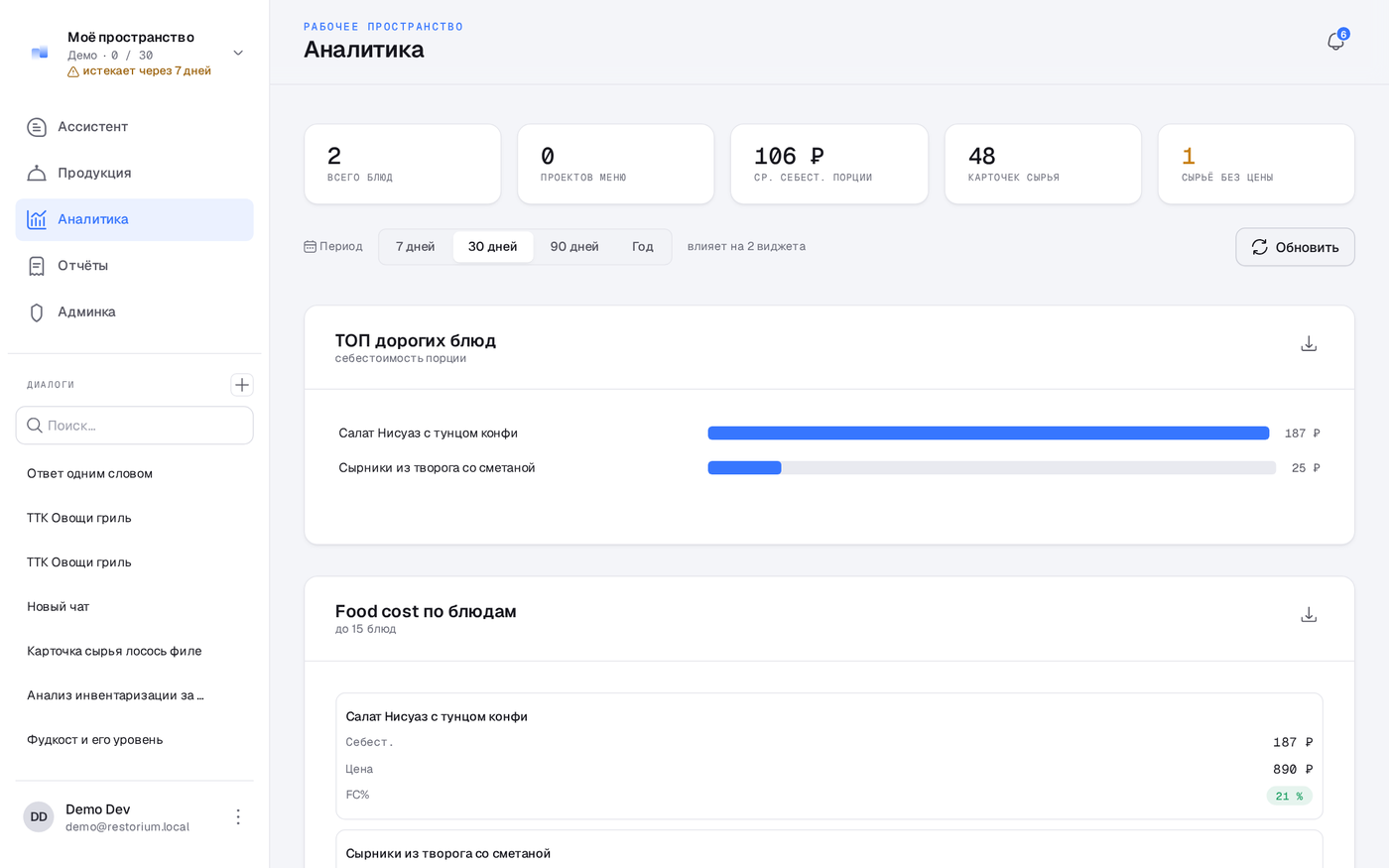Click the DD user avatar
Screen dimensions: 1389x868
coord(39,816)
